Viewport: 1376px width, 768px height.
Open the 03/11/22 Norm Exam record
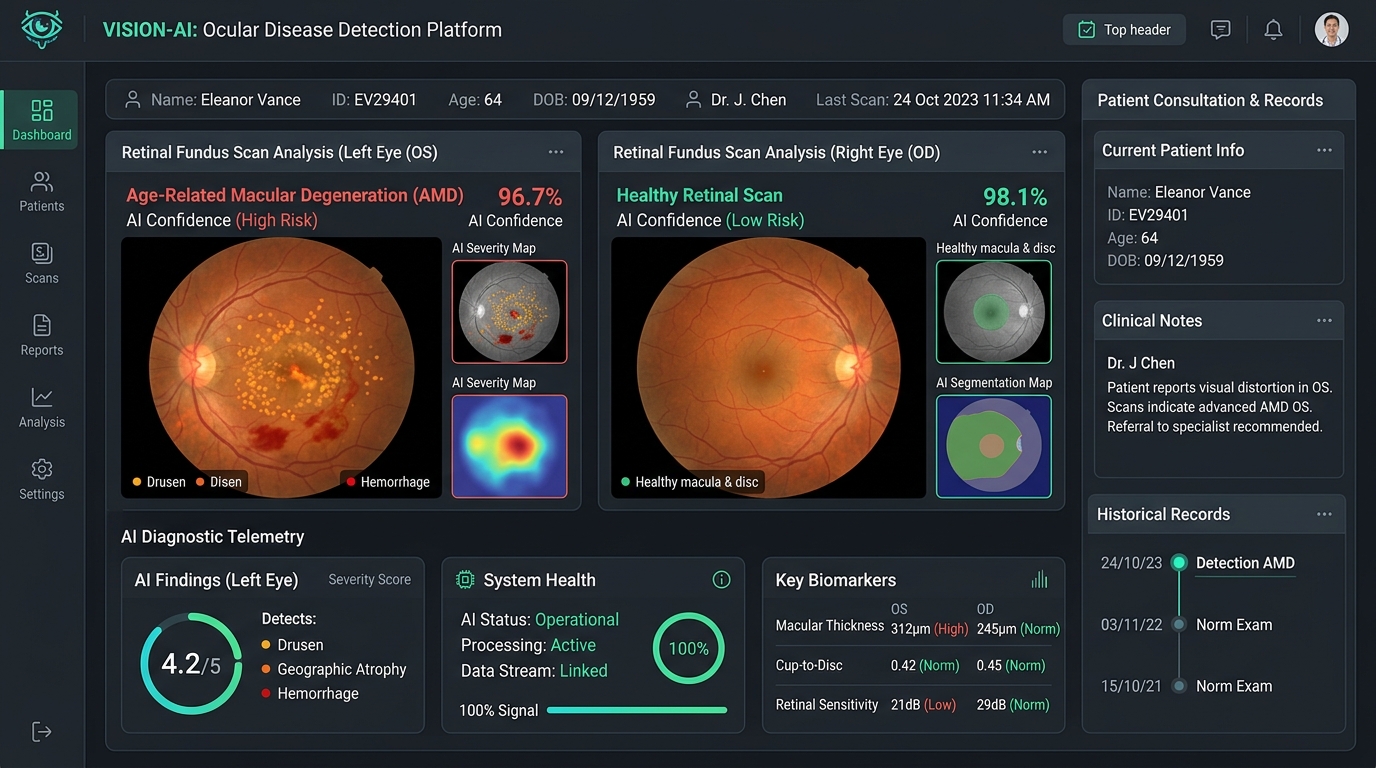pyautogui.click(x=1234, y=625)
